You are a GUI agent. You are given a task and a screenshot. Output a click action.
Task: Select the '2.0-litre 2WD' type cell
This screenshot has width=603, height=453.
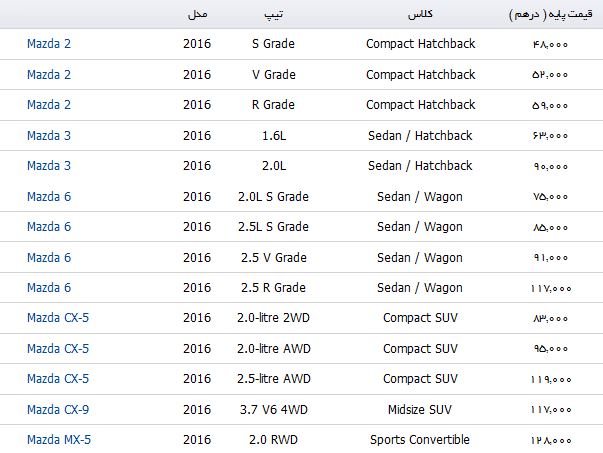[x=273, y=318]
